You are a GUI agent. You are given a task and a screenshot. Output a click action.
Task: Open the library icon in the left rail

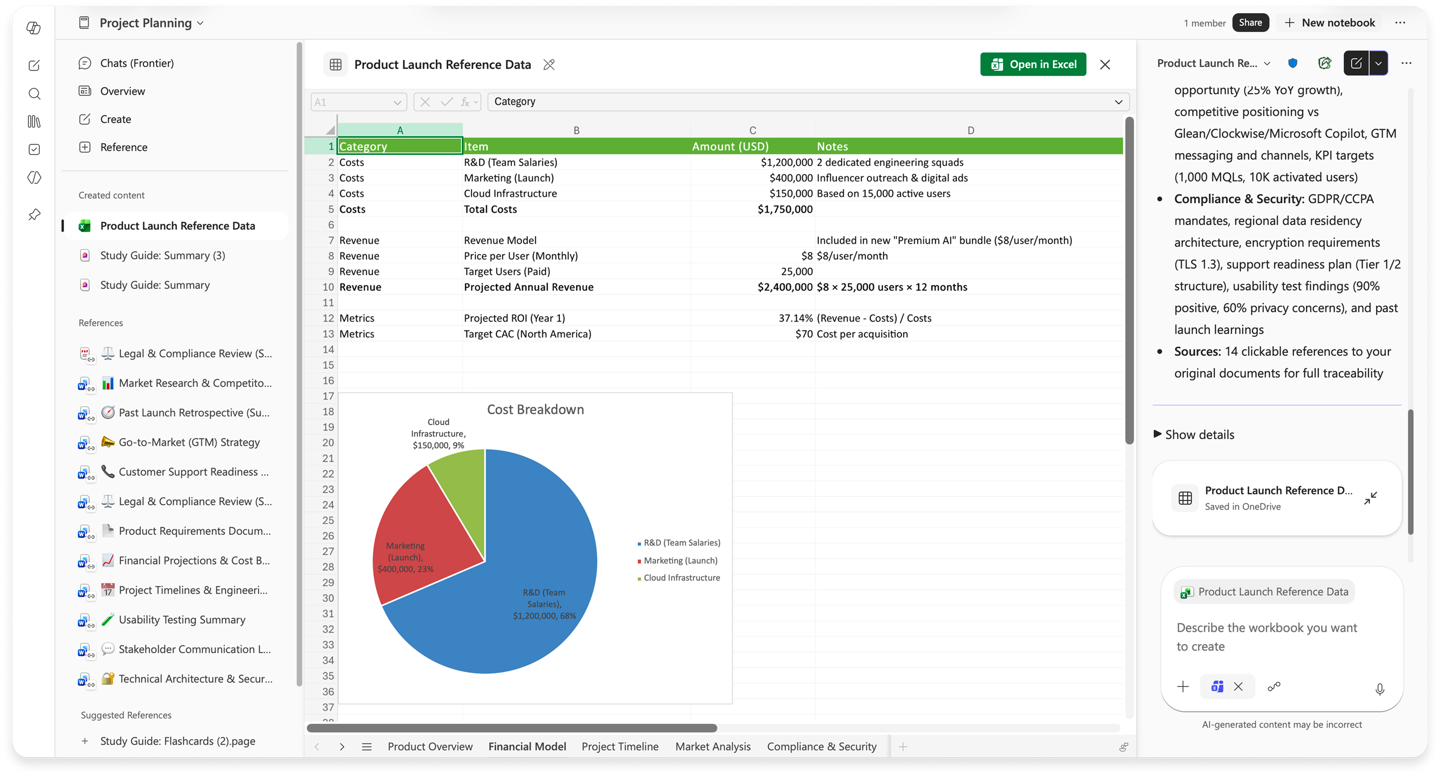coord(34,122)
